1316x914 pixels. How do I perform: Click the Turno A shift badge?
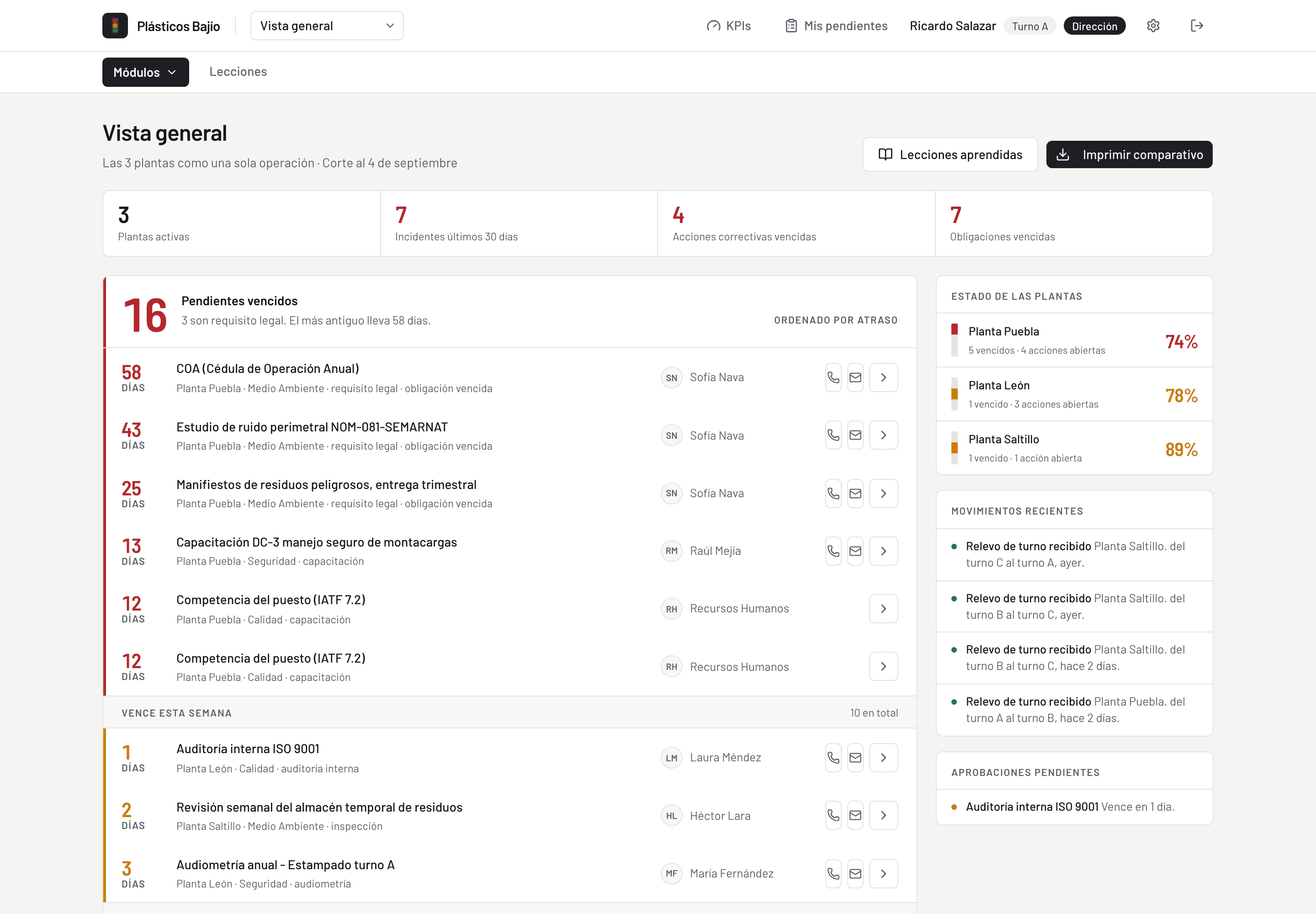coord(1029,27)
